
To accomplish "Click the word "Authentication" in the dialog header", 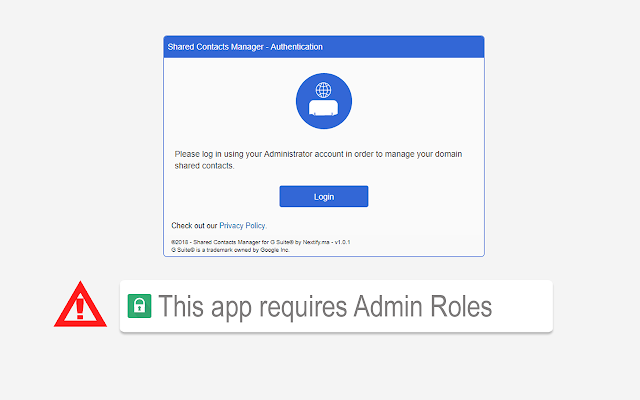I will click(x=296, y=47).
